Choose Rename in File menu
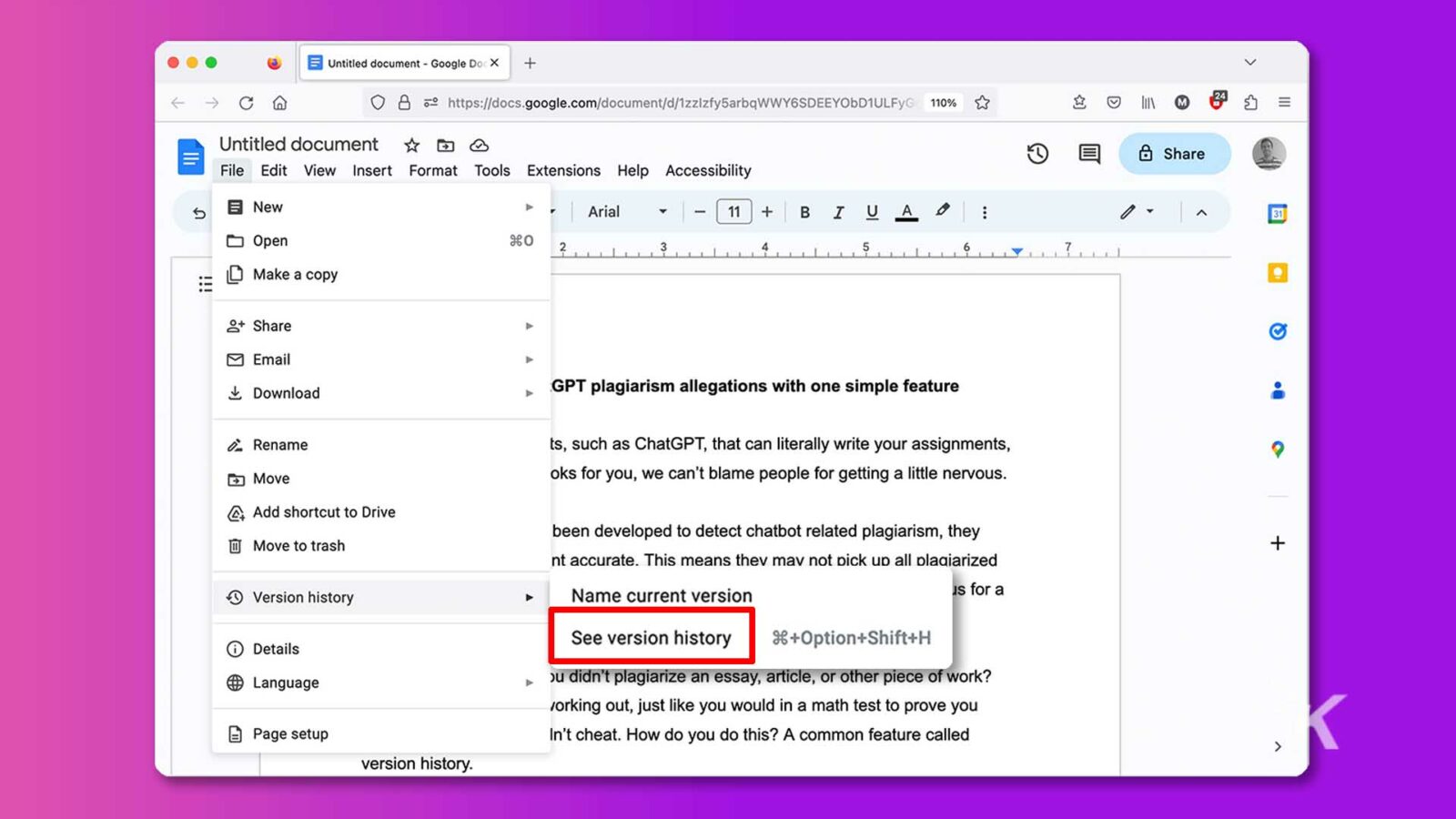 381,445
